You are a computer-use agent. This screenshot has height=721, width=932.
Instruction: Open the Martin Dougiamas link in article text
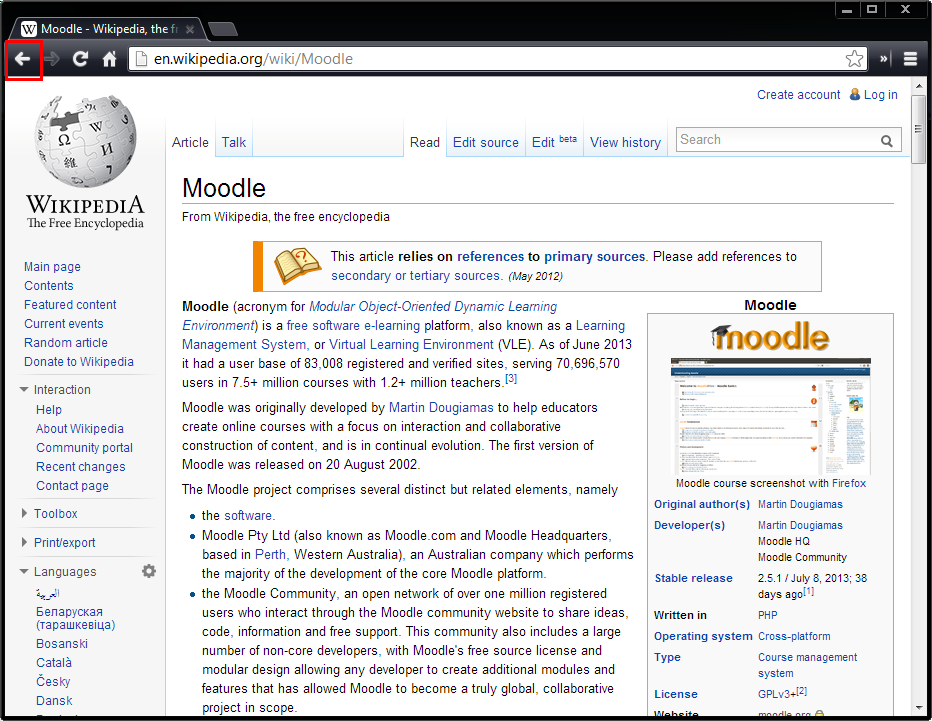tap(441, 408)
